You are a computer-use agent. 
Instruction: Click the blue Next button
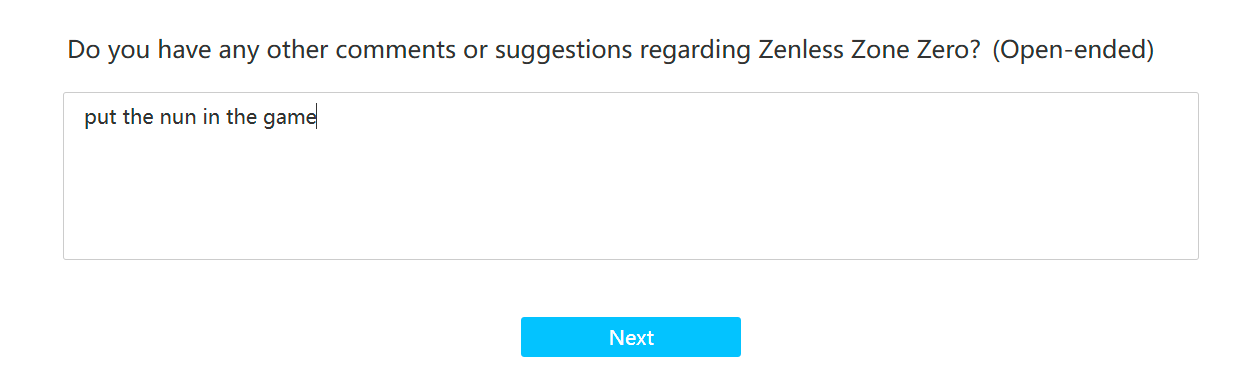pyautogui.click(x=630, y=337)
